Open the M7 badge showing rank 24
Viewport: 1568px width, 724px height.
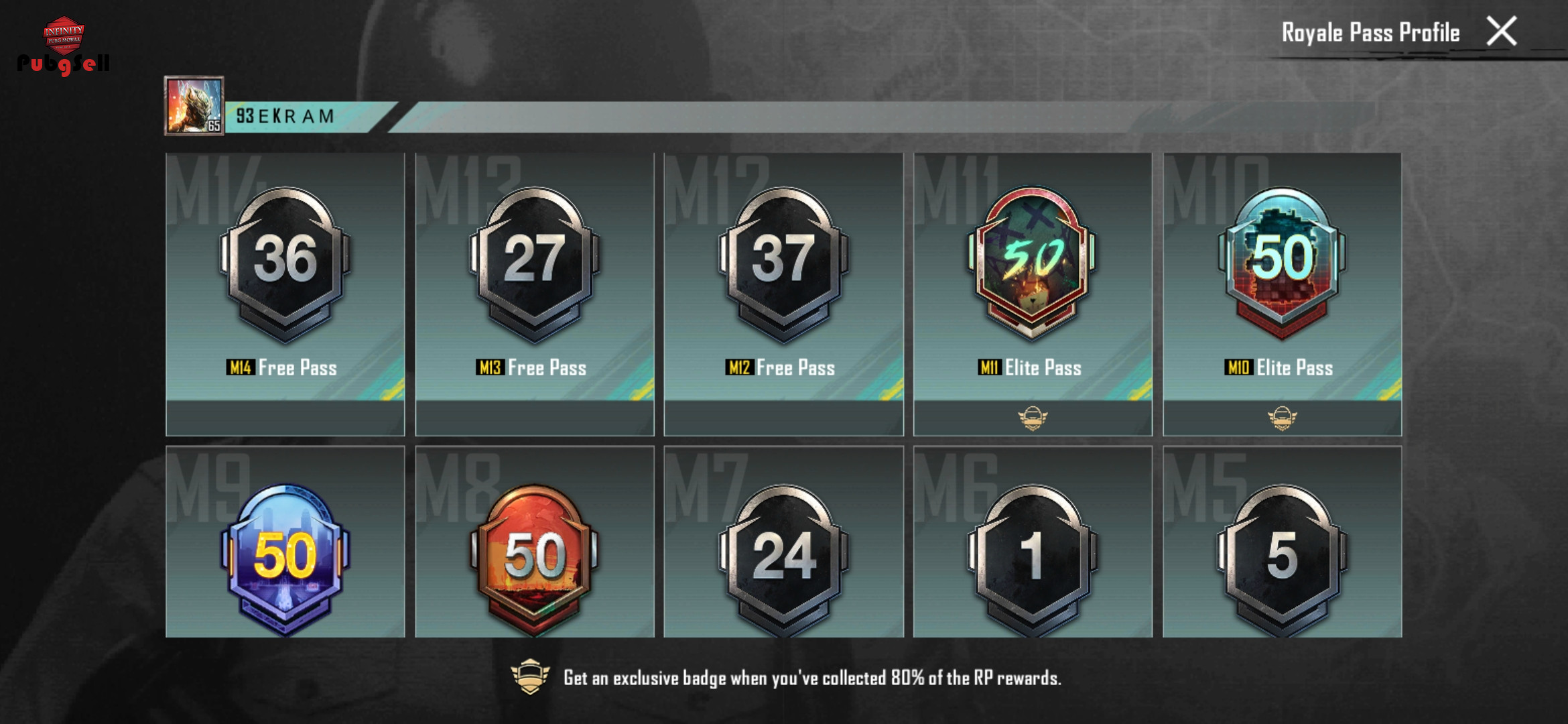784,558
